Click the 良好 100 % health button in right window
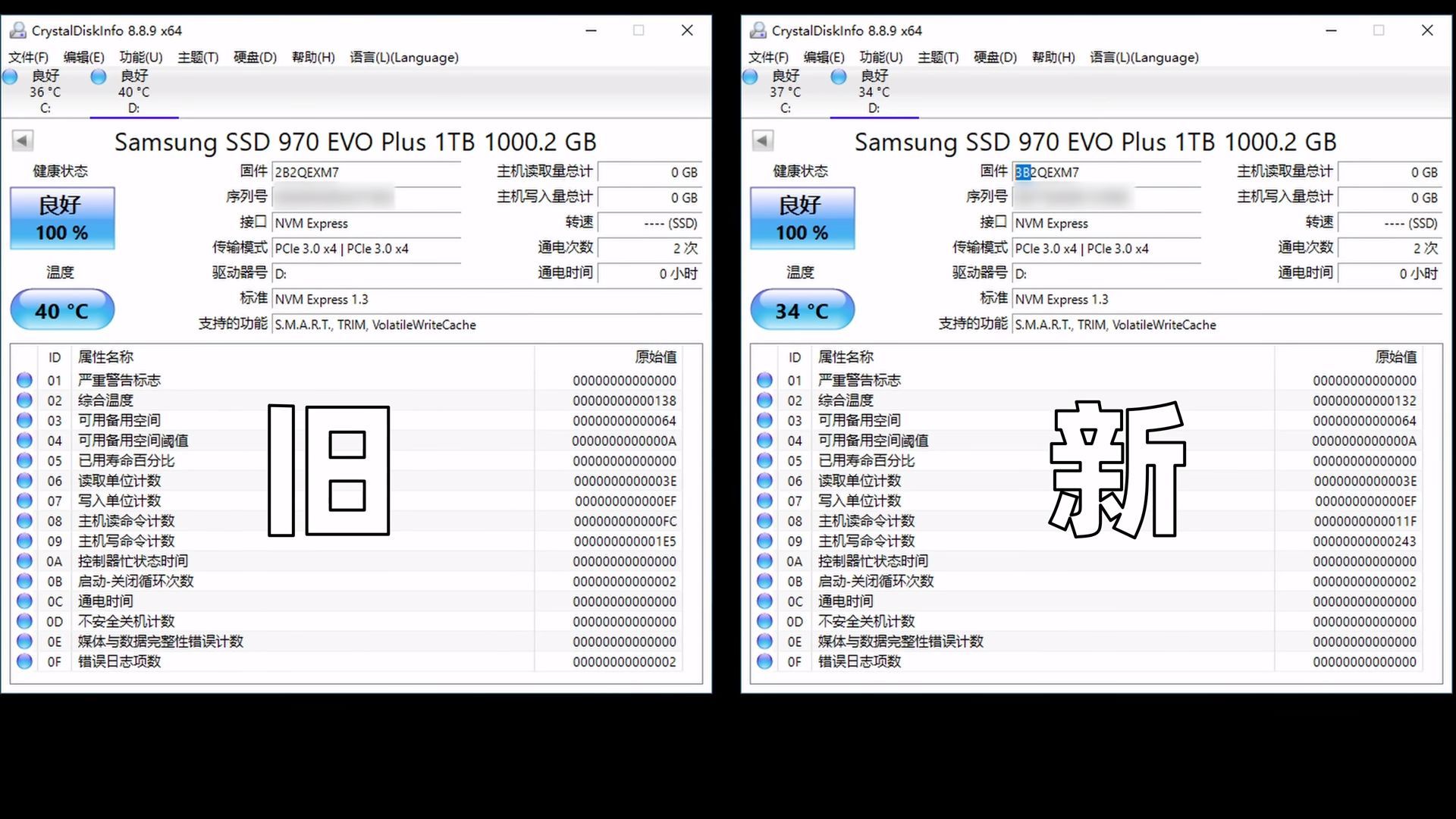The image size is (1456, 819). point(802,218)
